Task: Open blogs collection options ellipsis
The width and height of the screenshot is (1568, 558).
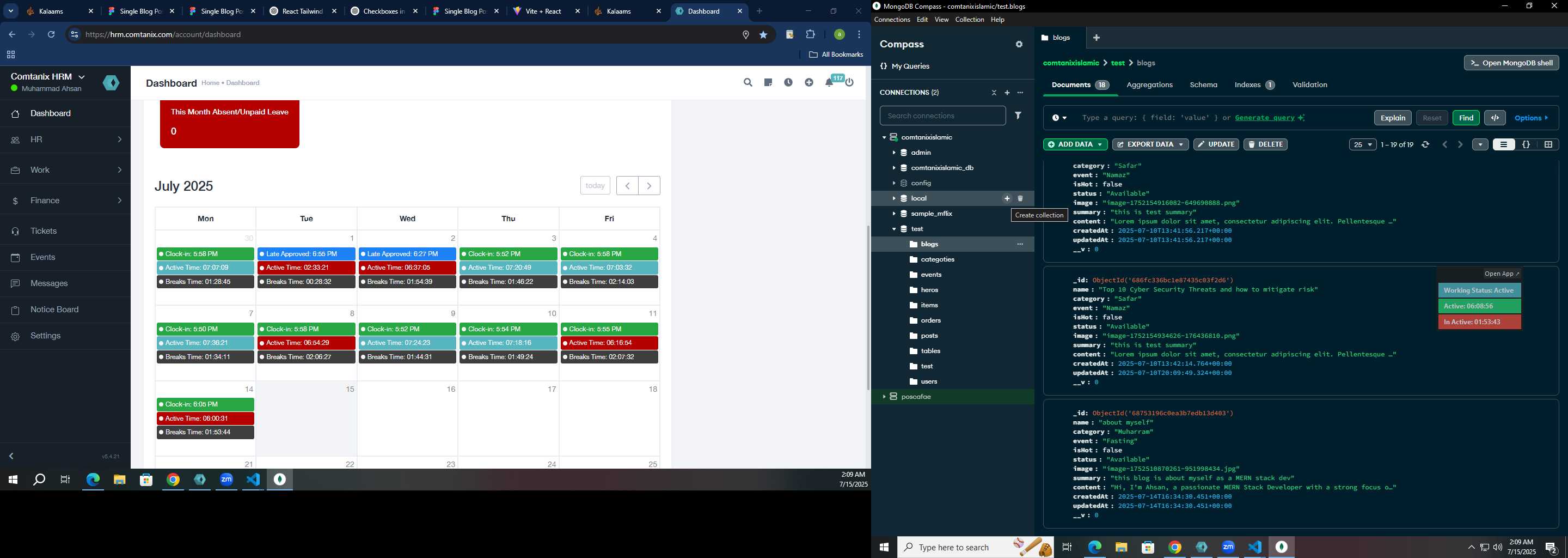Action: tap(1020, 244)
